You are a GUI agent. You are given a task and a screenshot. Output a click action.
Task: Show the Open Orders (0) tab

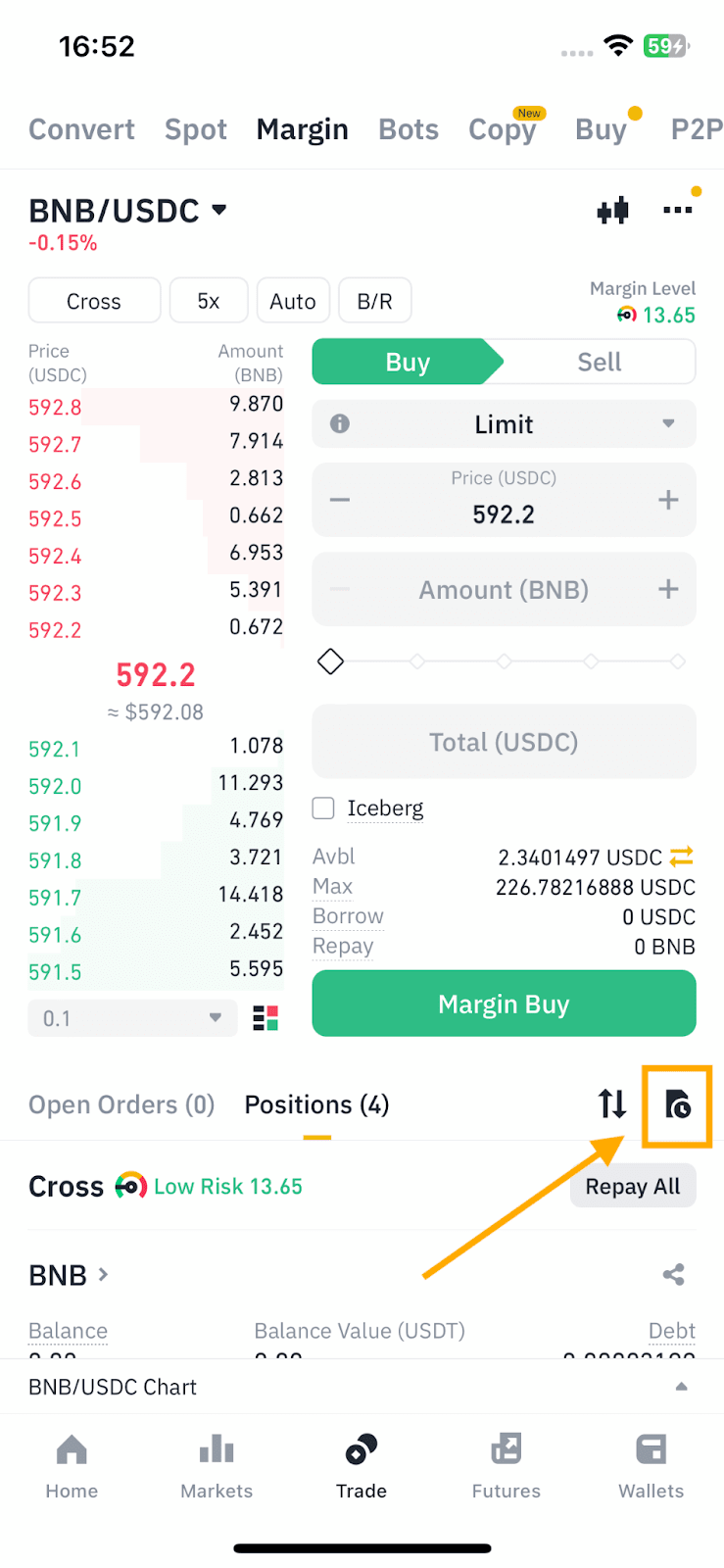click(x=121, y=1105)
